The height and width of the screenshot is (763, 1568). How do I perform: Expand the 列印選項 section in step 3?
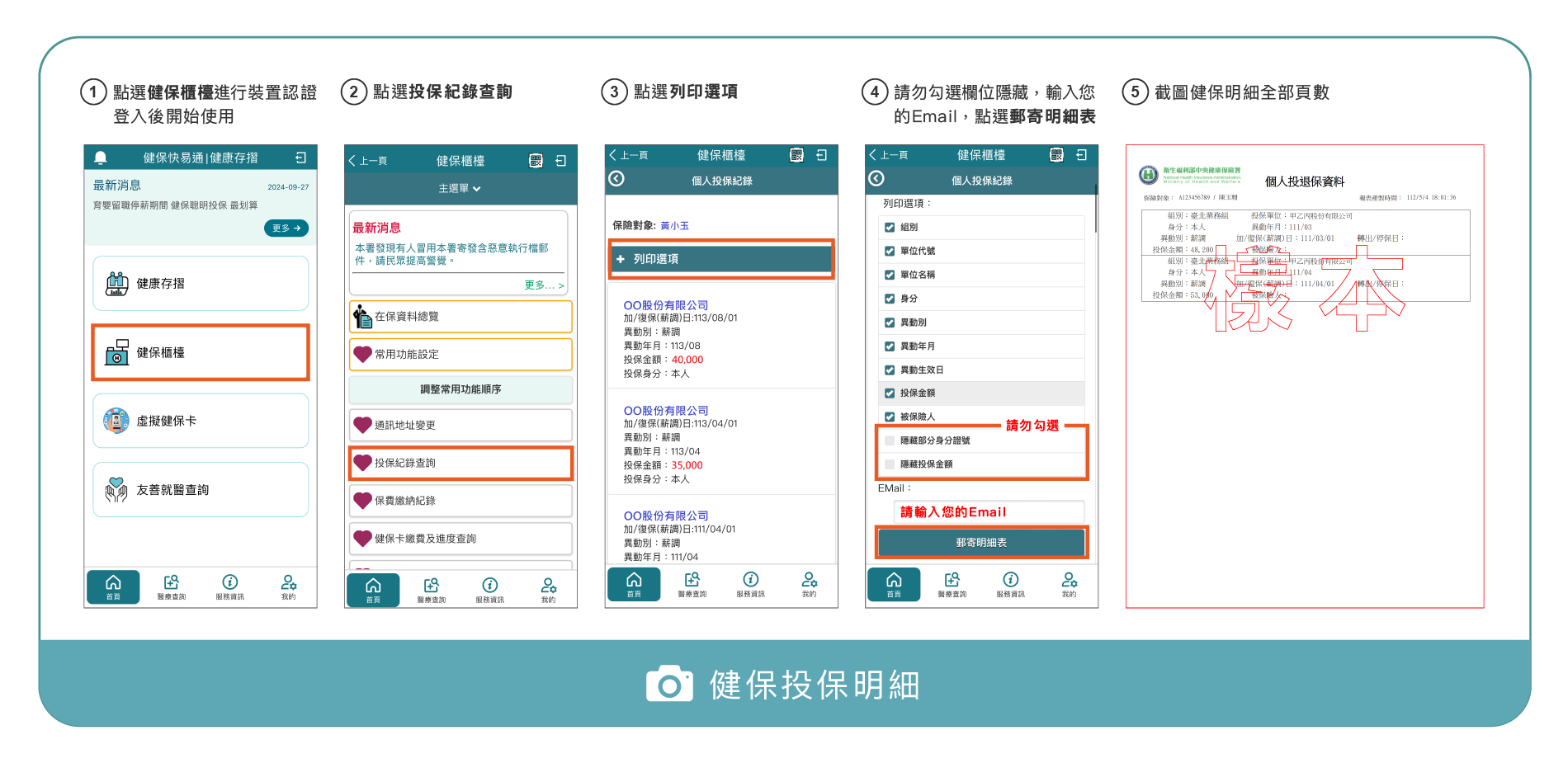pyautogui.click(x=721, y=259)
